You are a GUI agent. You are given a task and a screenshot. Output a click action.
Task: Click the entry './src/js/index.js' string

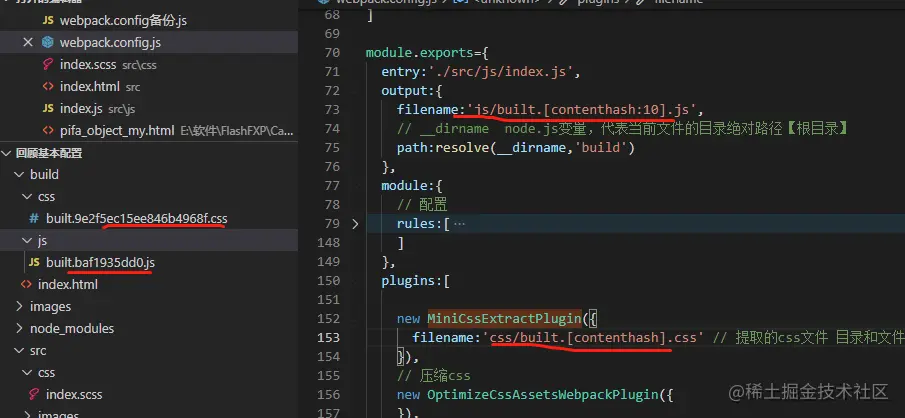point(499,72)
